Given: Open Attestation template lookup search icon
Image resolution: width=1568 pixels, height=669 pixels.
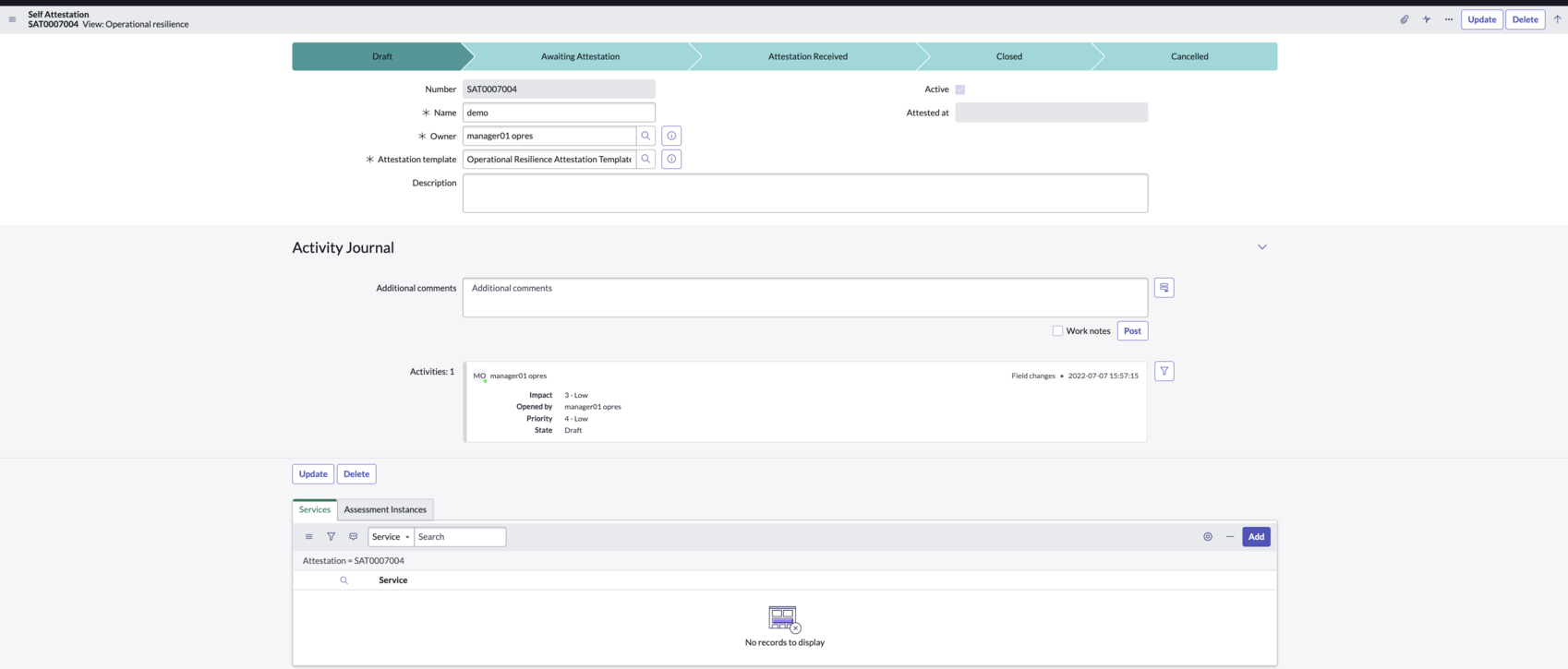Looking at the screenshot, I should point(645,159).
